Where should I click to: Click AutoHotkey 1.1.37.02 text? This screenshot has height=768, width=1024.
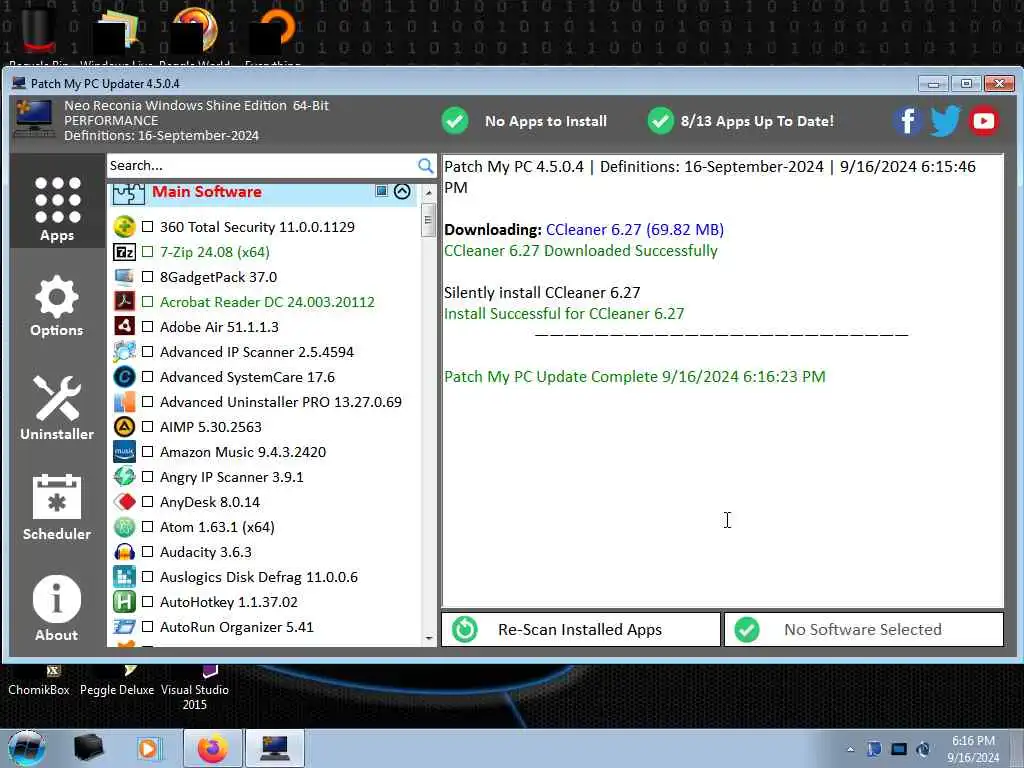point(229,601)
